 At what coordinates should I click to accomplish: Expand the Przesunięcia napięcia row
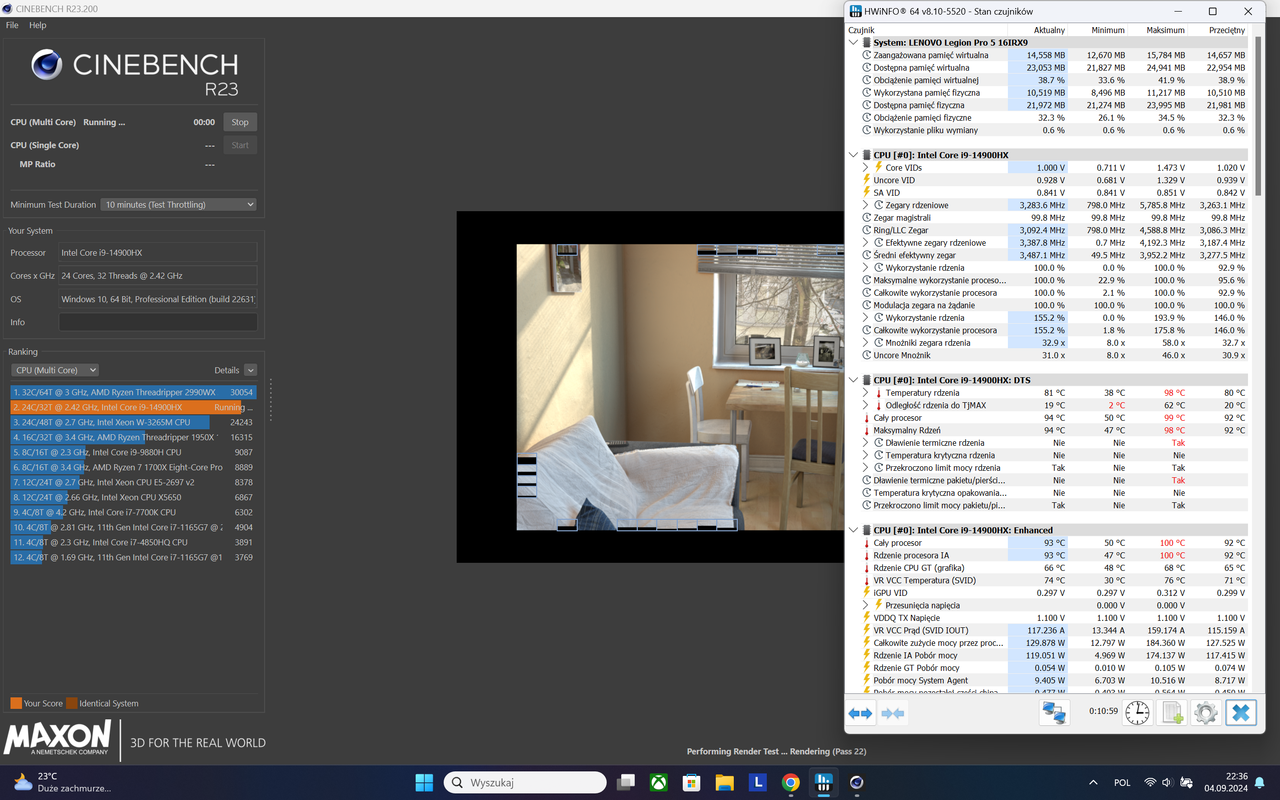[866, 605]
